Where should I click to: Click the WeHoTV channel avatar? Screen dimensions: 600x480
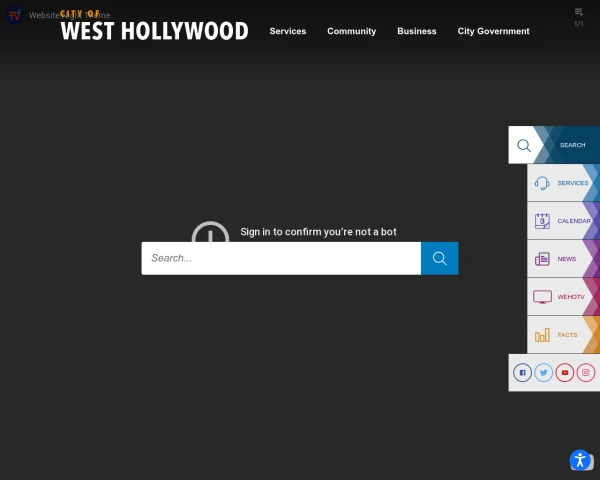tap(15, 15)
